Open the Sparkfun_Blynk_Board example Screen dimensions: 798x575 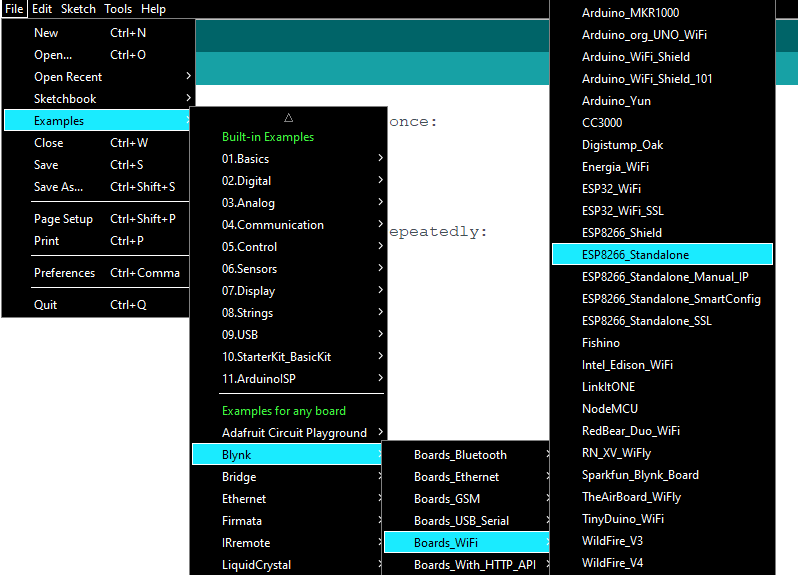pyautogui.click(x=640, y=475)
